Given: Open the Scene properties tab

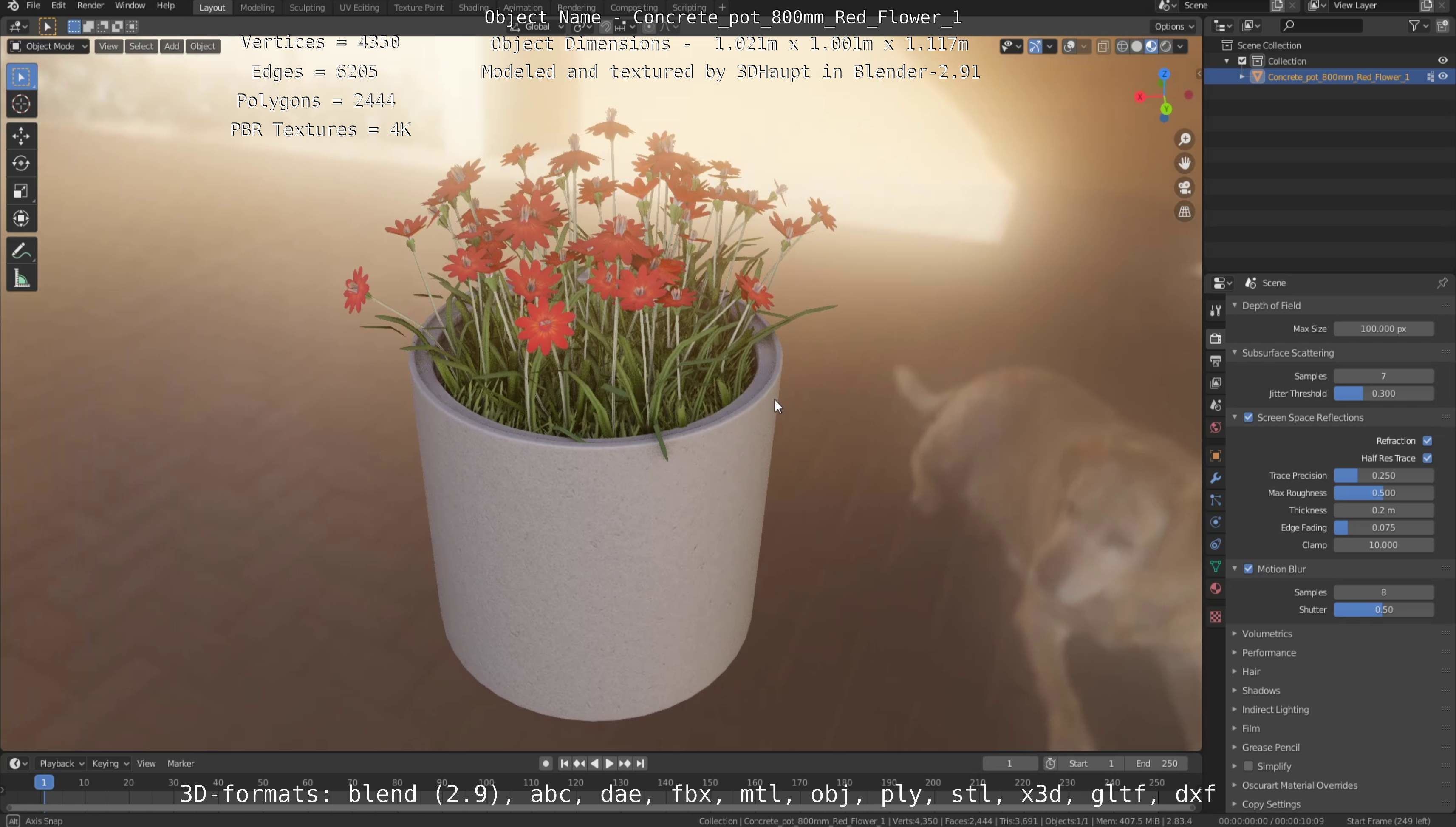Looking at the screenshot, I should click(x=1215, y=405).
